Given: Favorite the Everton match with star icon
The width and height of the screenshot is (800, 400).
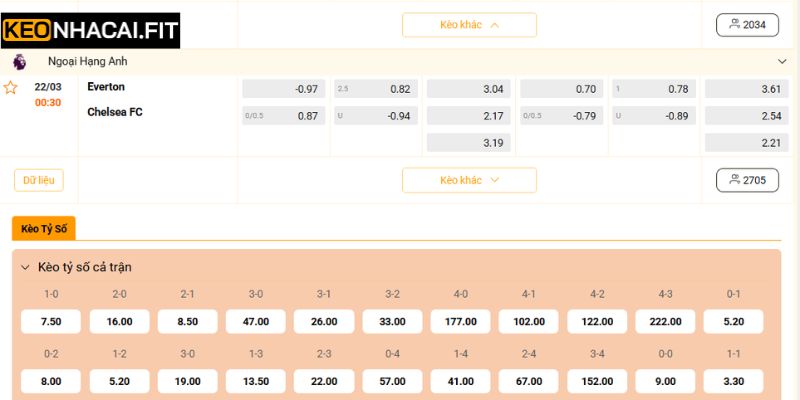Looking at the screenshot, I should click(10, 88).
